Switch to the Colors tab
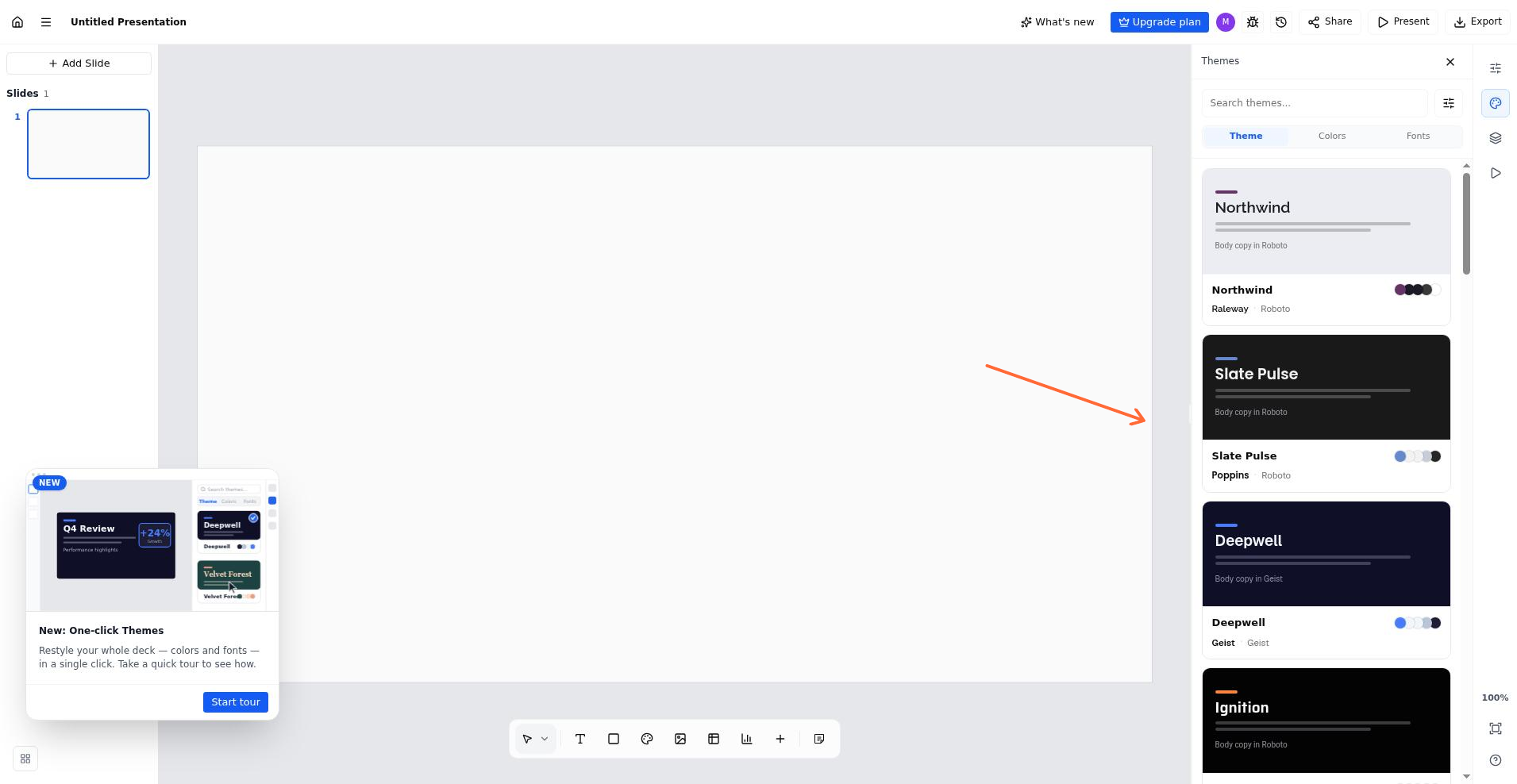1517x784 pixels. click(x=1332, y=136)
